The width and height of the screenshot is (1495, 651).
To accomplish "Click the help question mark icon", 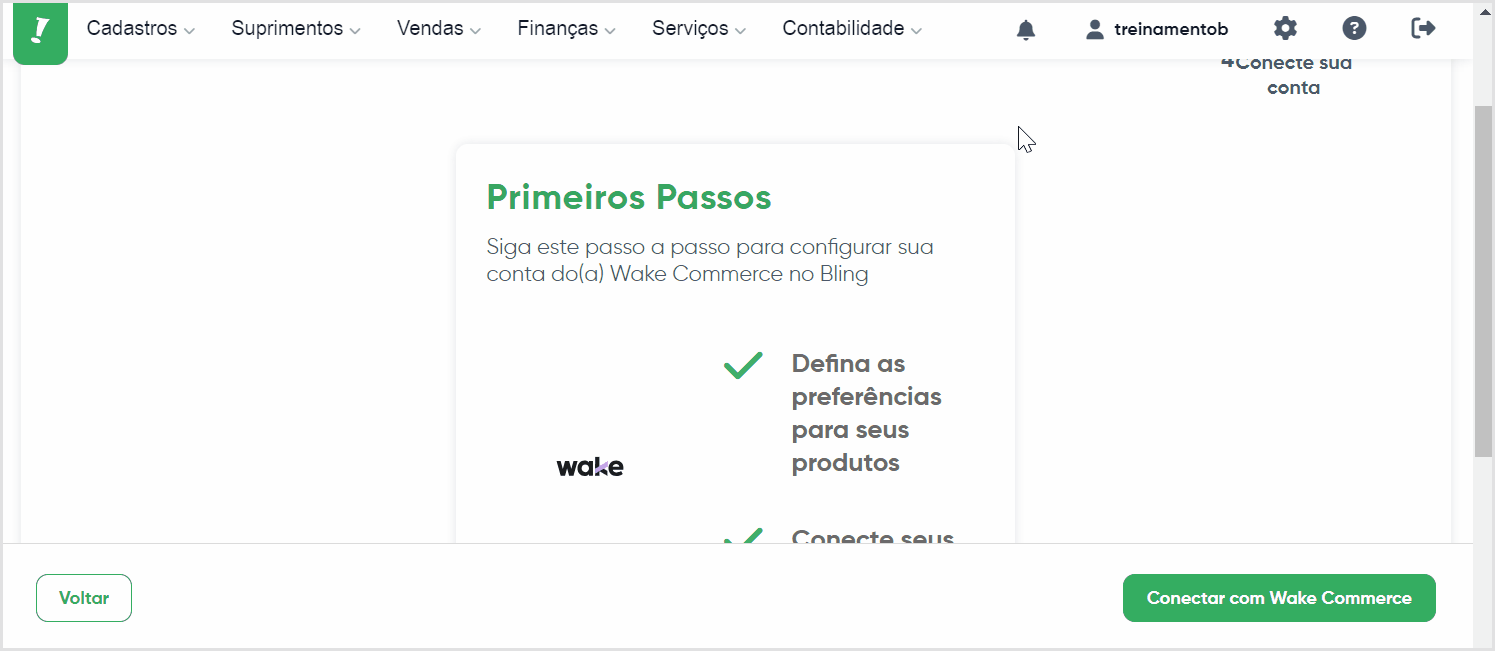I will 1354,28.
